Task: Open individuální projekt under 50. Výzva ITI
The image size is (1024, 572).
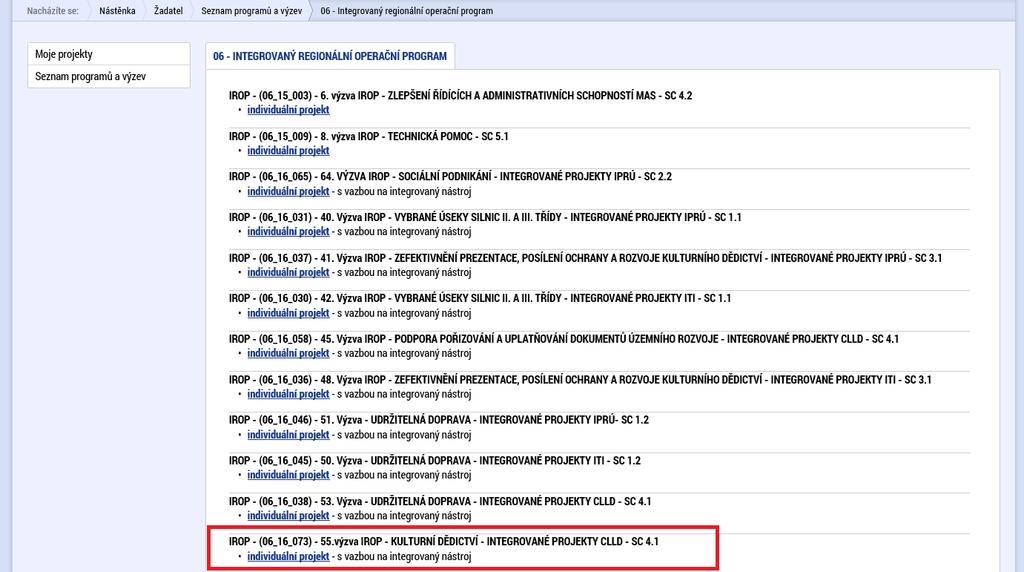Action: 288,475
